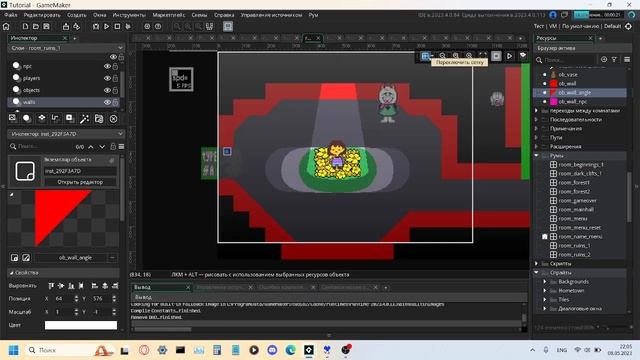Create new layer folder icon
Image resolution: width=640 pixels, height=360 pixels.
99,118
